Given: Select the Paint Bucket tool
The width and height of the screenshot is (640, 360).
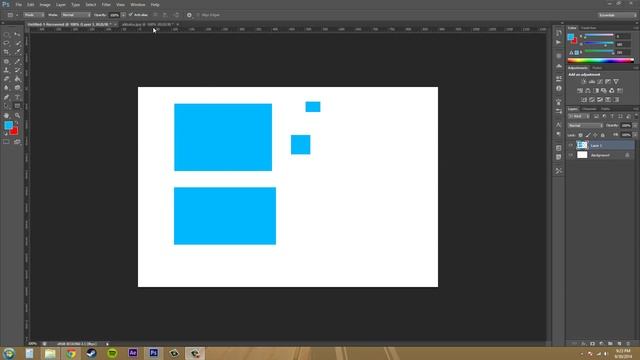Looking at the screenshot, I should [17, 79].
